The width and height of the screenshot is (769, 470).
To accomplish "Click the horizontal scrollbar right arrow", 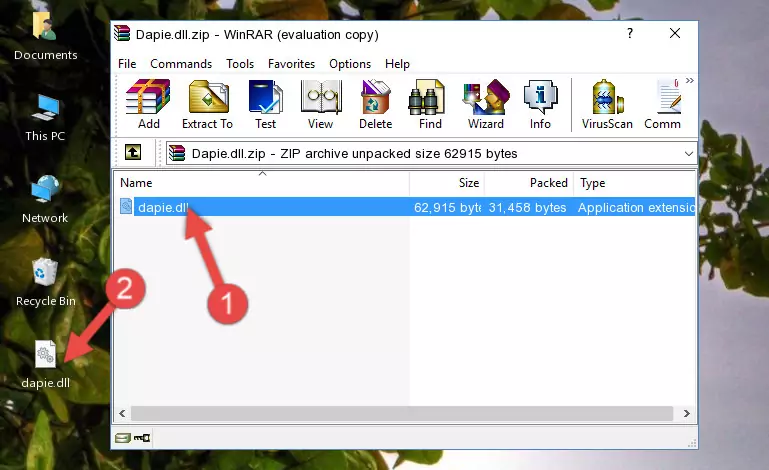I will point(687,414).
